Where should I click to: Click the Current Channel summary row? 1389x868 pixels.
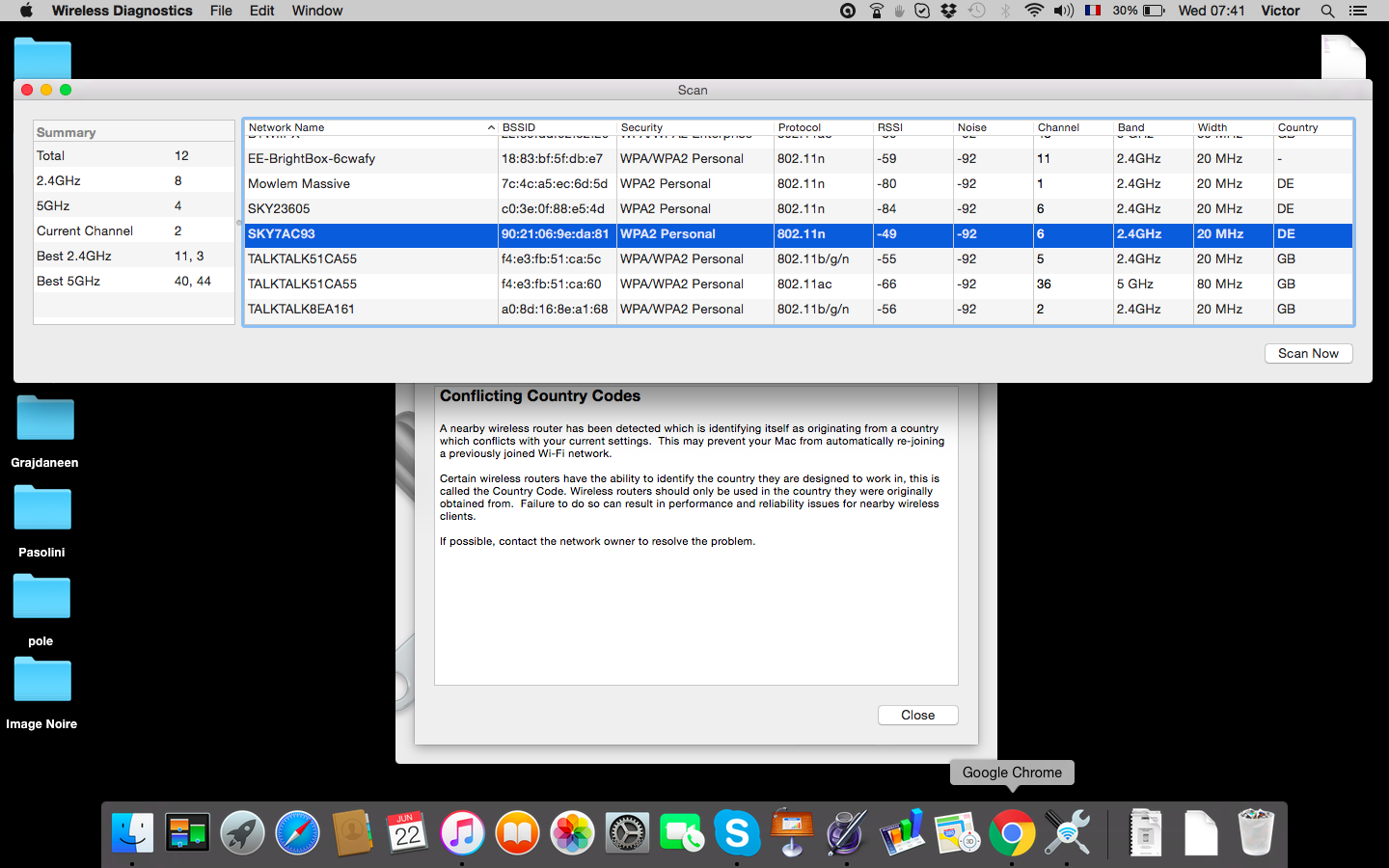(x=134, y=231)
